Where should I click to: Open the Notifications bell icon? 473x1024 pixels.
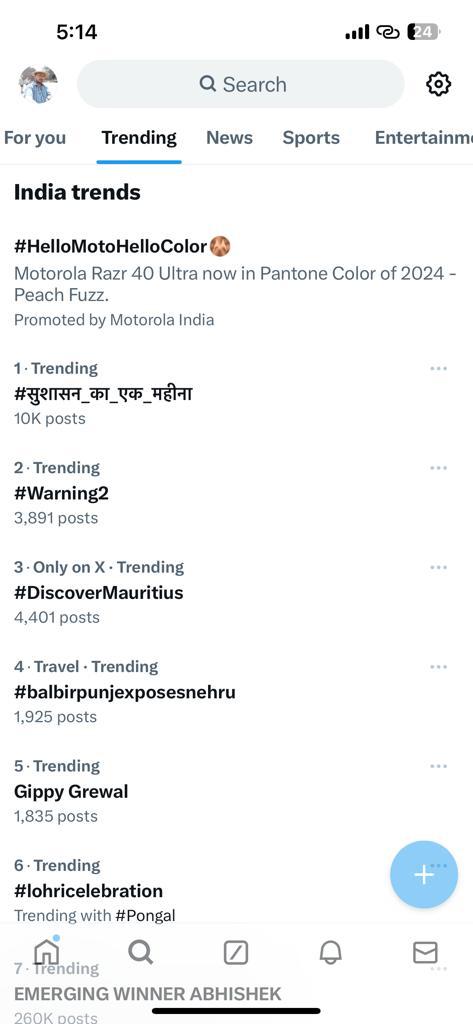[331, 953]
